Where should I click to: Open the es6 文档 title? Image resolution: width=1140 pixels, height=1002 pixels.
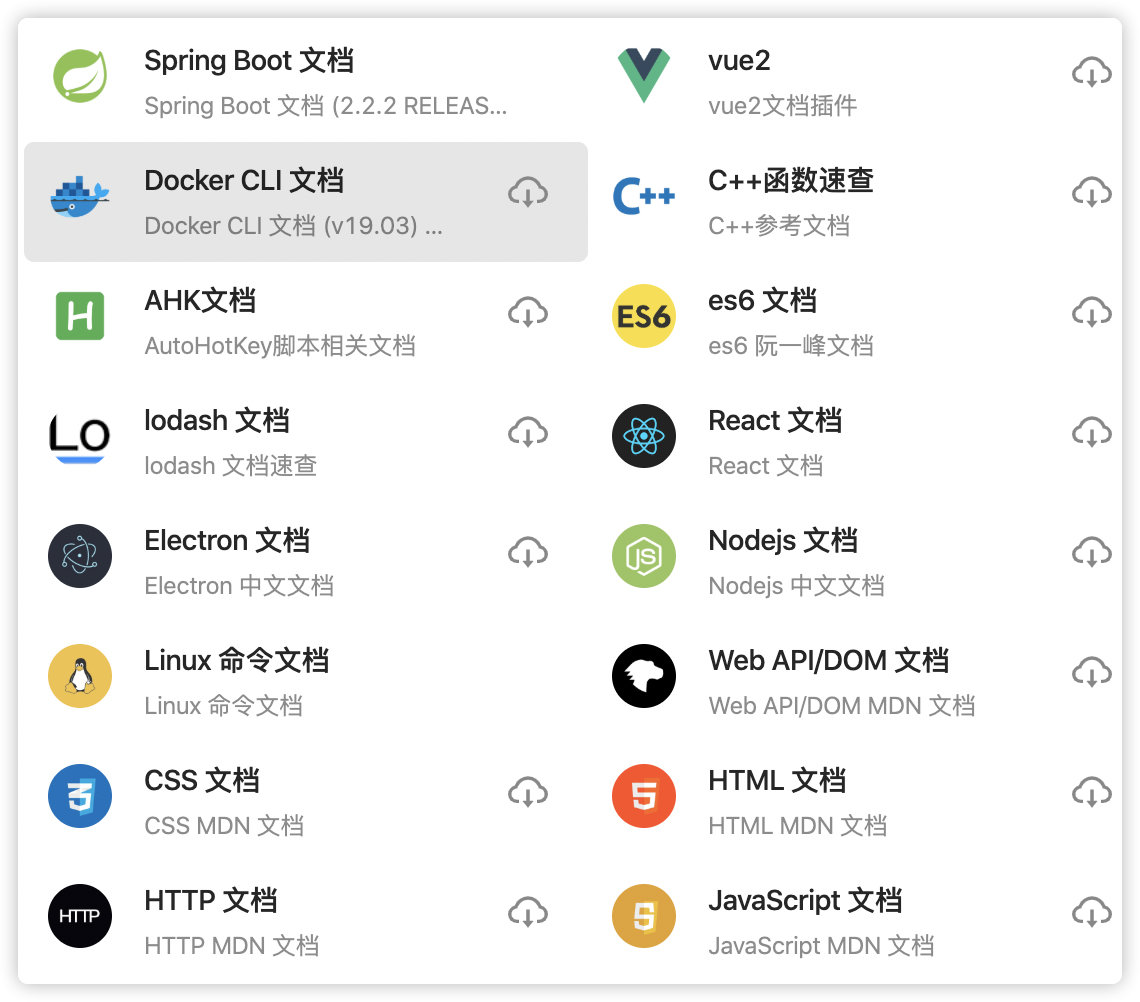click(762, 300)
